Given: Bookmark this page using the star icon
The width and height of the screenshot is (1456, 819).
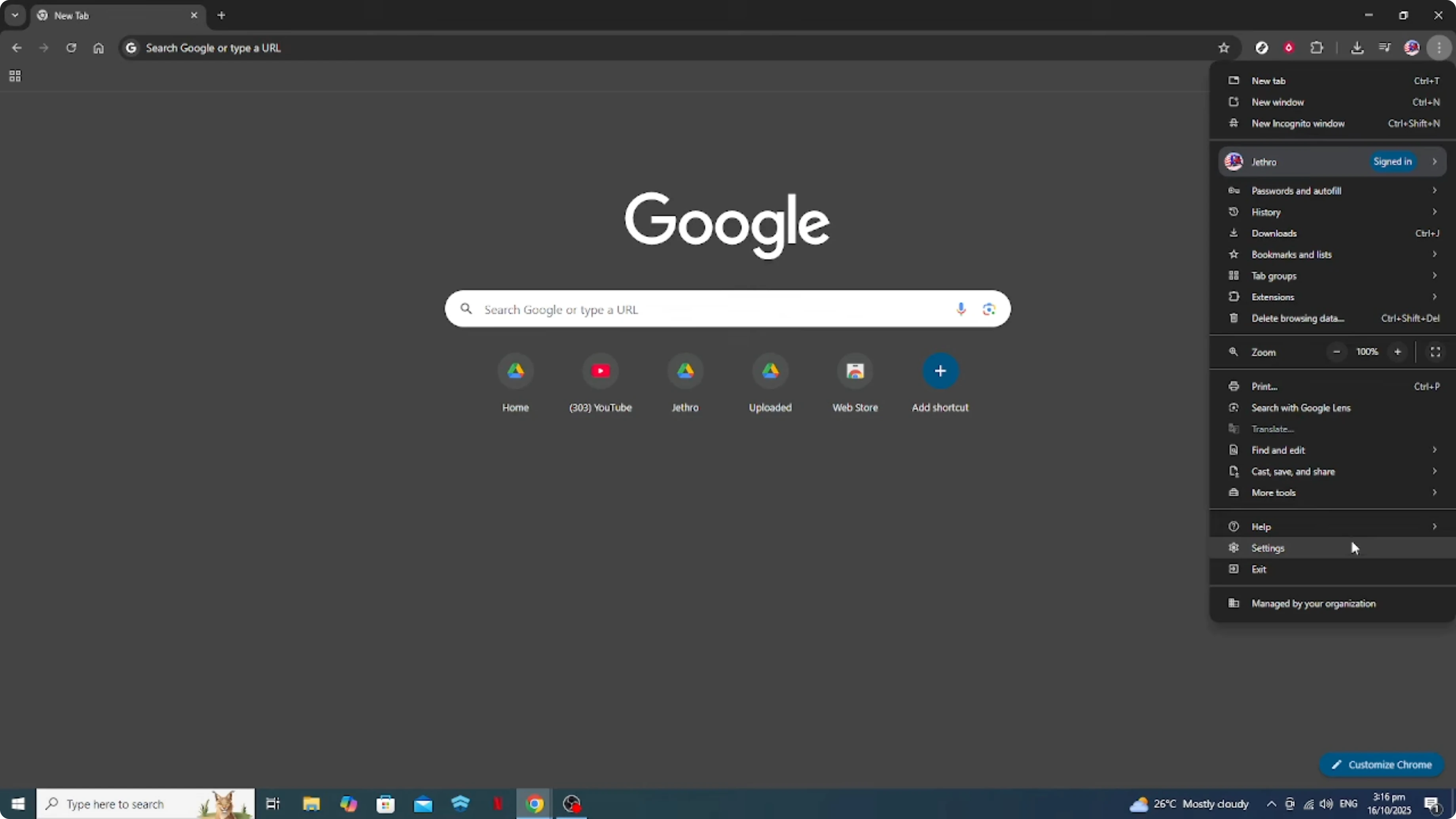Looking at the screenshot, I should (x=1224, y=47).
